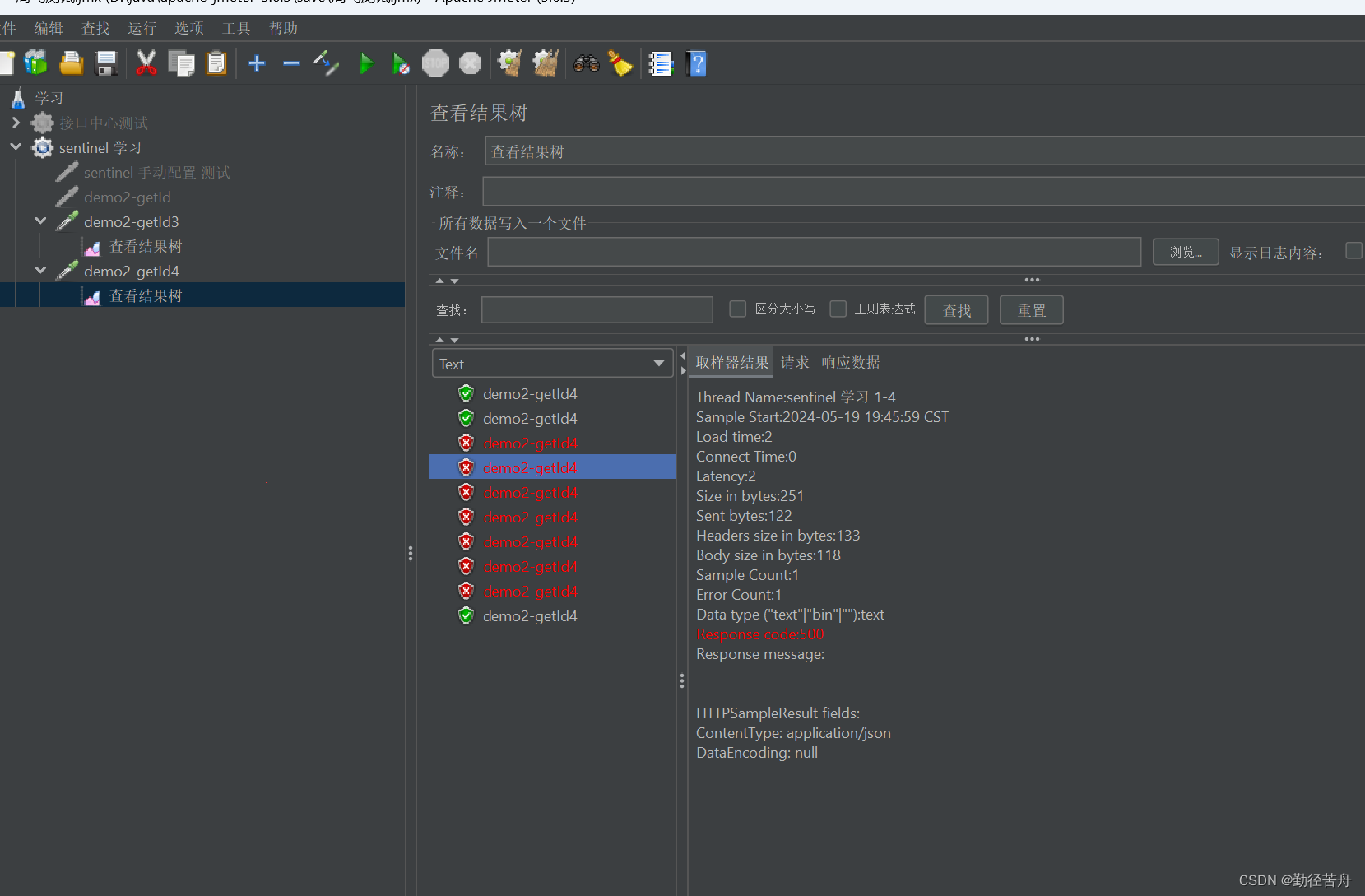Image resolution: width=1365 pixels, height=896 pixels.
Task: Collapse demo2-getId3 node
Action: point(40,221)
